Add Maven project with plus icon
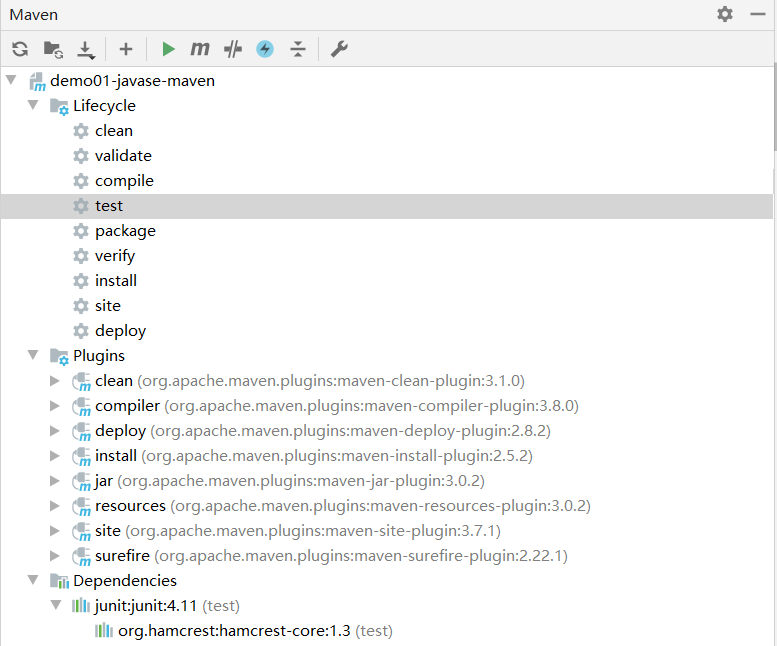The width and height of the screenshot is (777, 646). pyautogui.click(x=126, y=49)
